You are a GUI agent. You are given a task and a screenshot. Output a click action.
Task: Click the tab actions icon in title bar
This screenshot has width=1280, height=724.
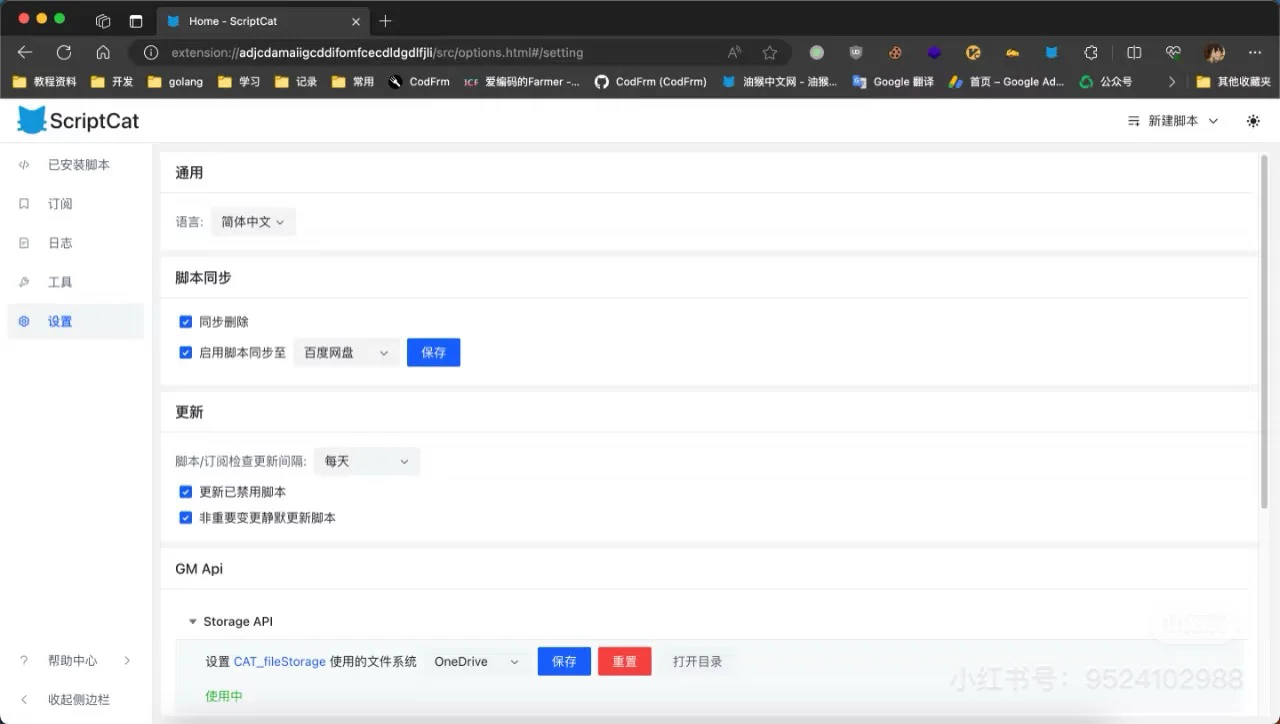[x=136, y=21]
